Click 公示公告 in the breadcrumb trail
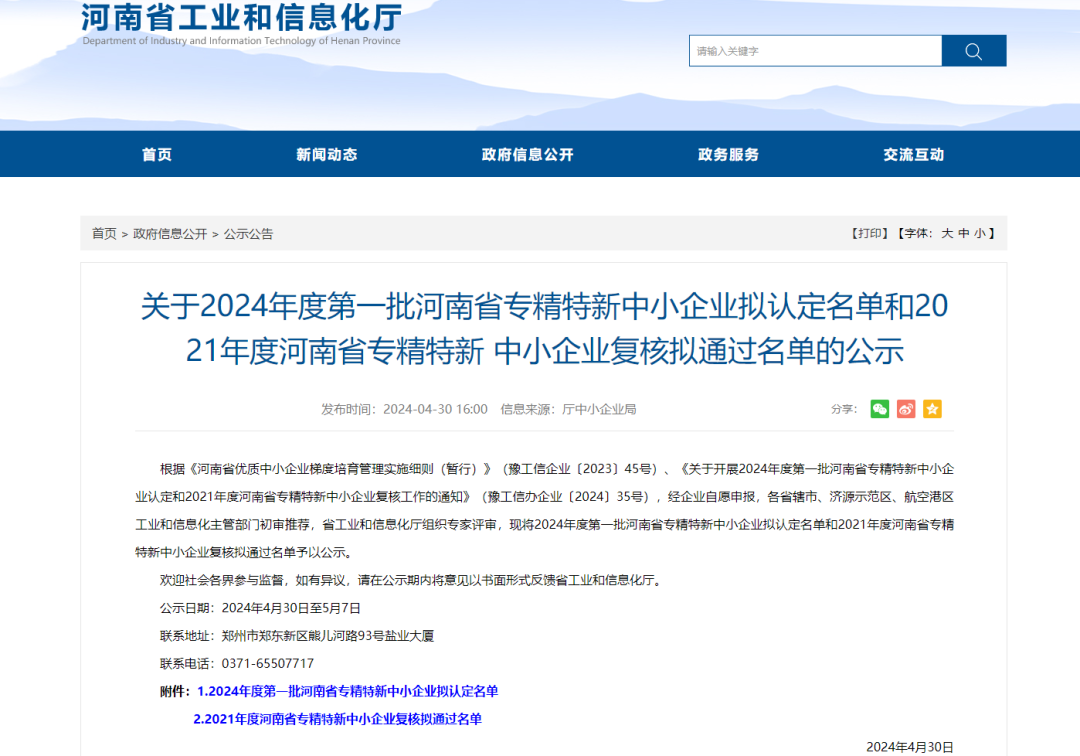Viewport: 1080px width, 756px height. pyautogui.click(x=250, y=233)
